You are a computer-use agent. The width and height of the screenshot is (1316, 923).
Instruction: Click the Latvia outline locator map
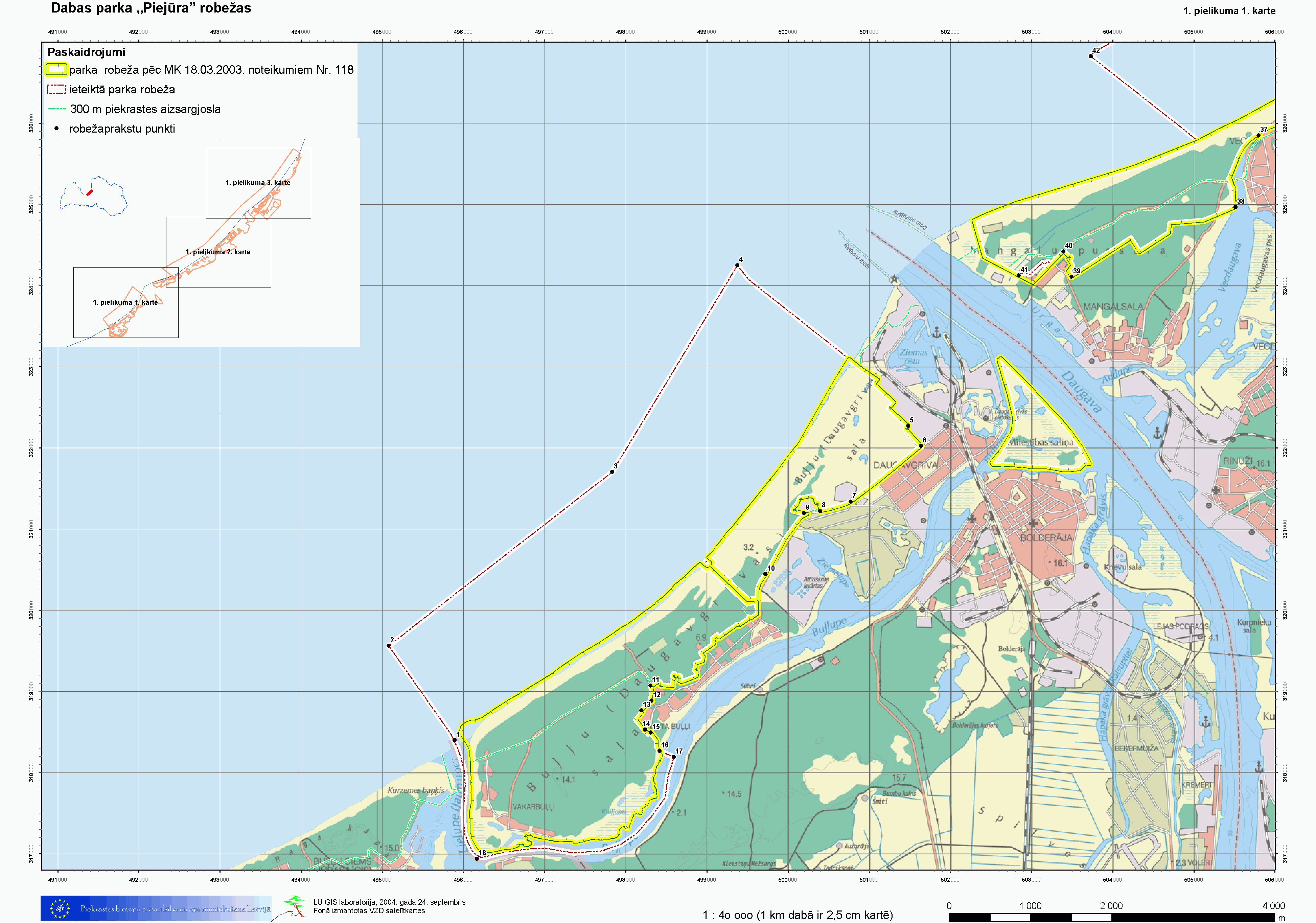point(93,196)
